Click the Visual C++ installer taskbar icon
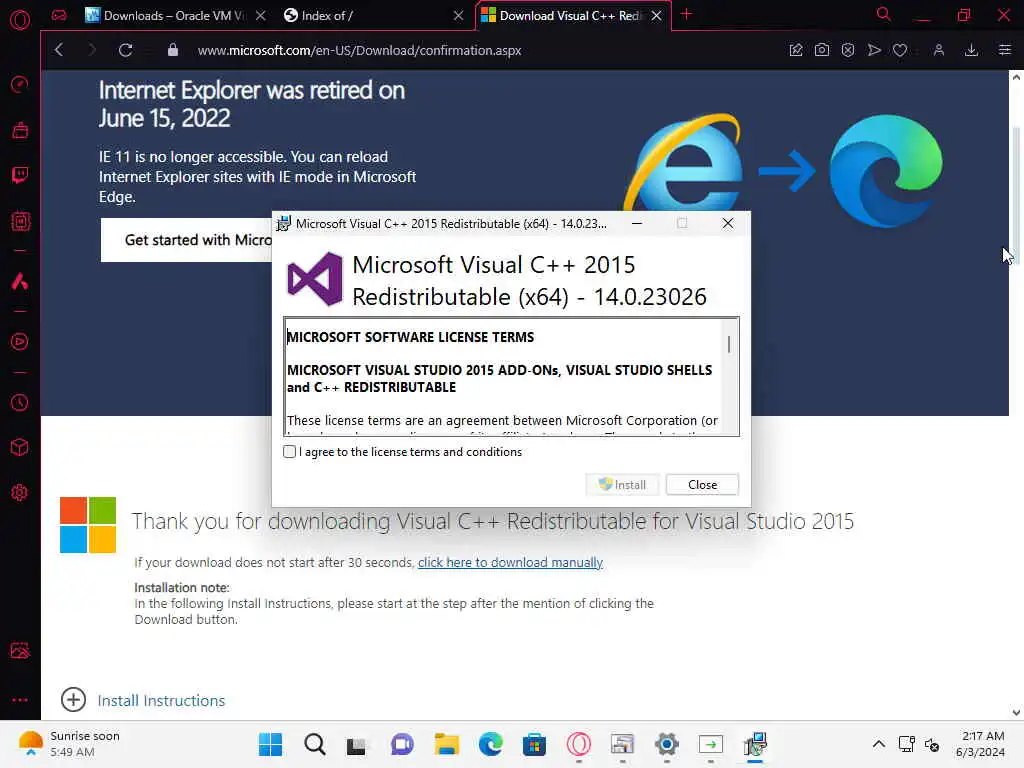The height and width of the screenshot is (768, 1024). coord(755,744)
